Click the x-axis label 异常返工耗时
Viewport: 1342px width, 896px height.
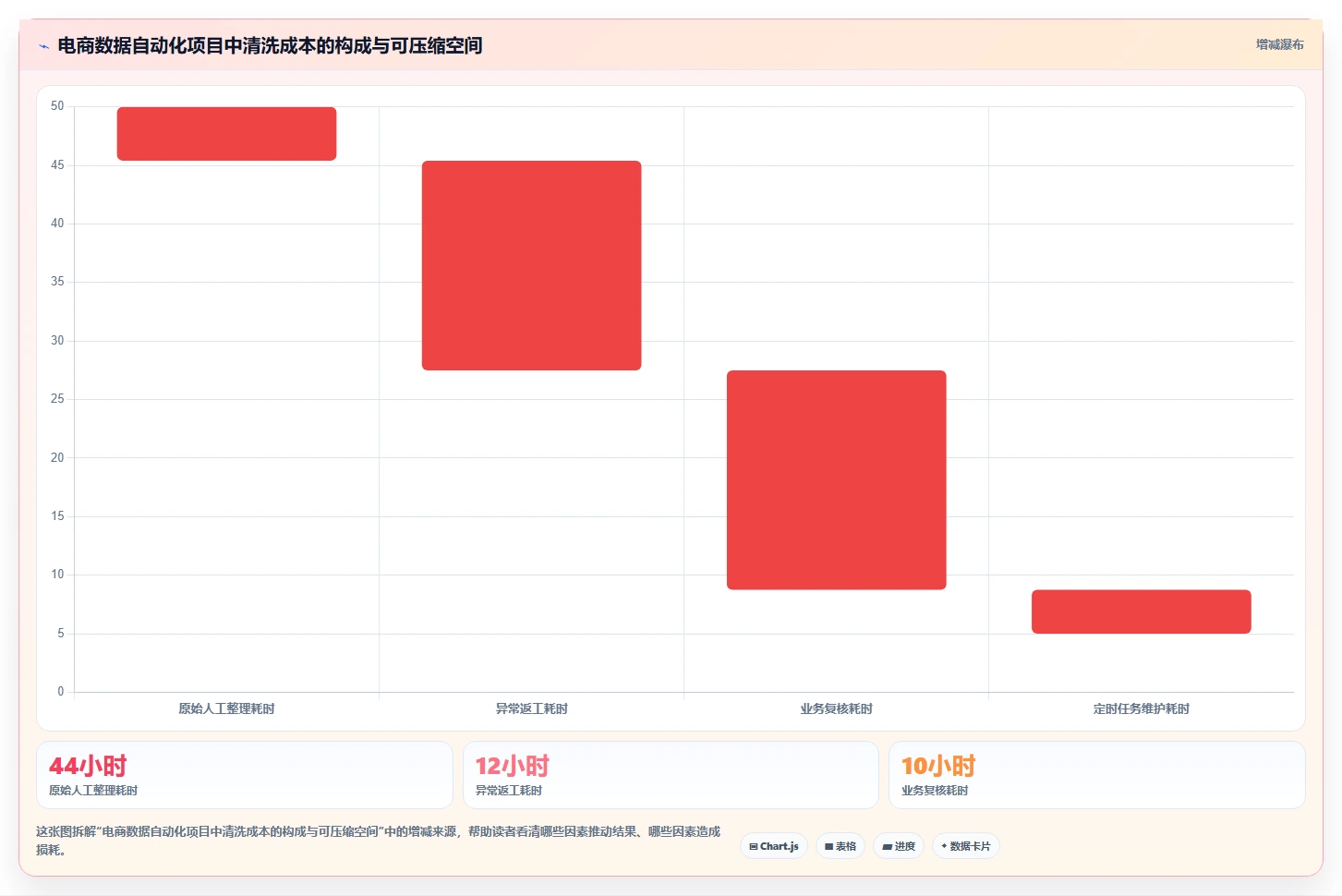click(x=531, y=708)
